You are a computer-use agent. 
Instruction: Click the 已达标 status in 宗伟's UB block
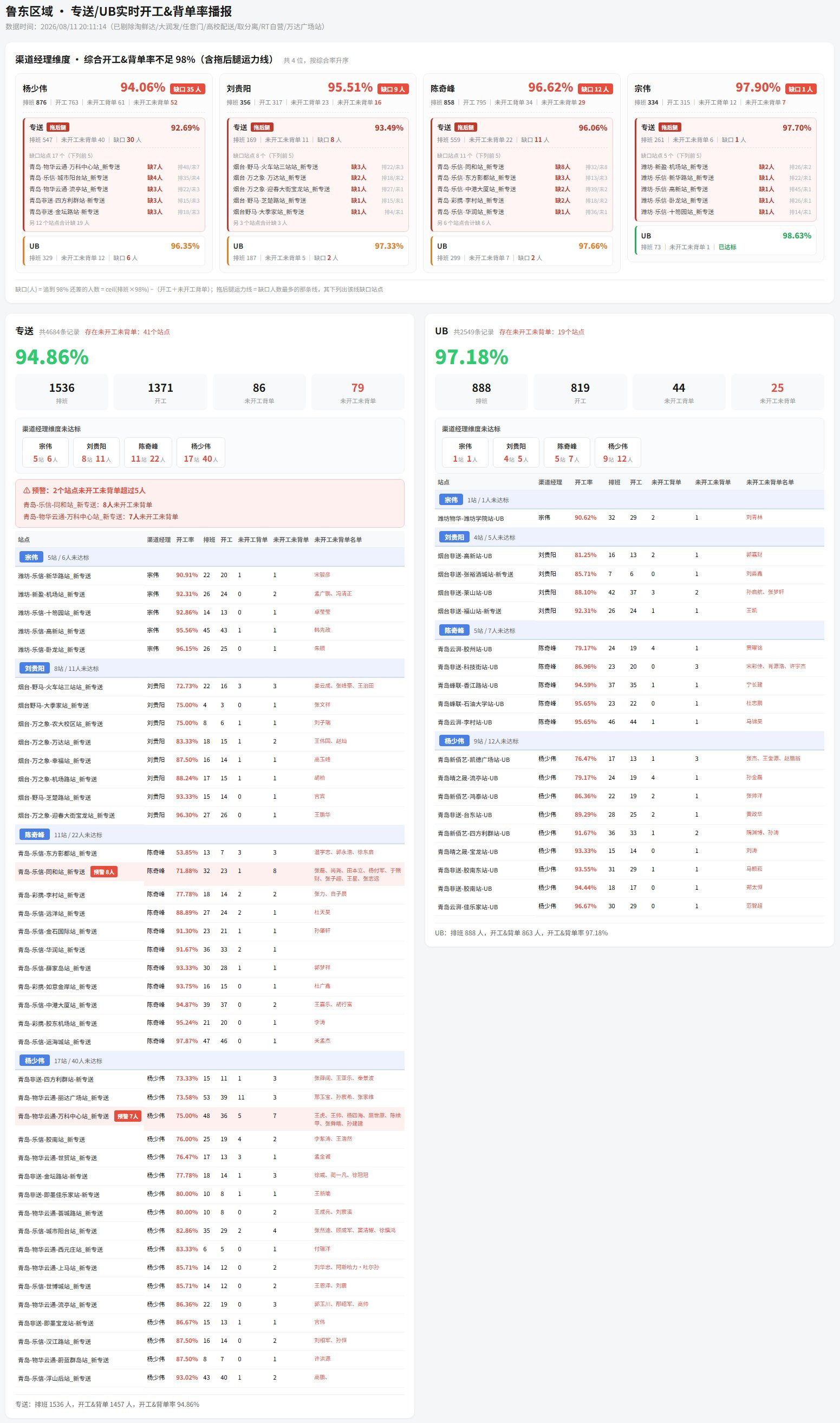(727, 247)
